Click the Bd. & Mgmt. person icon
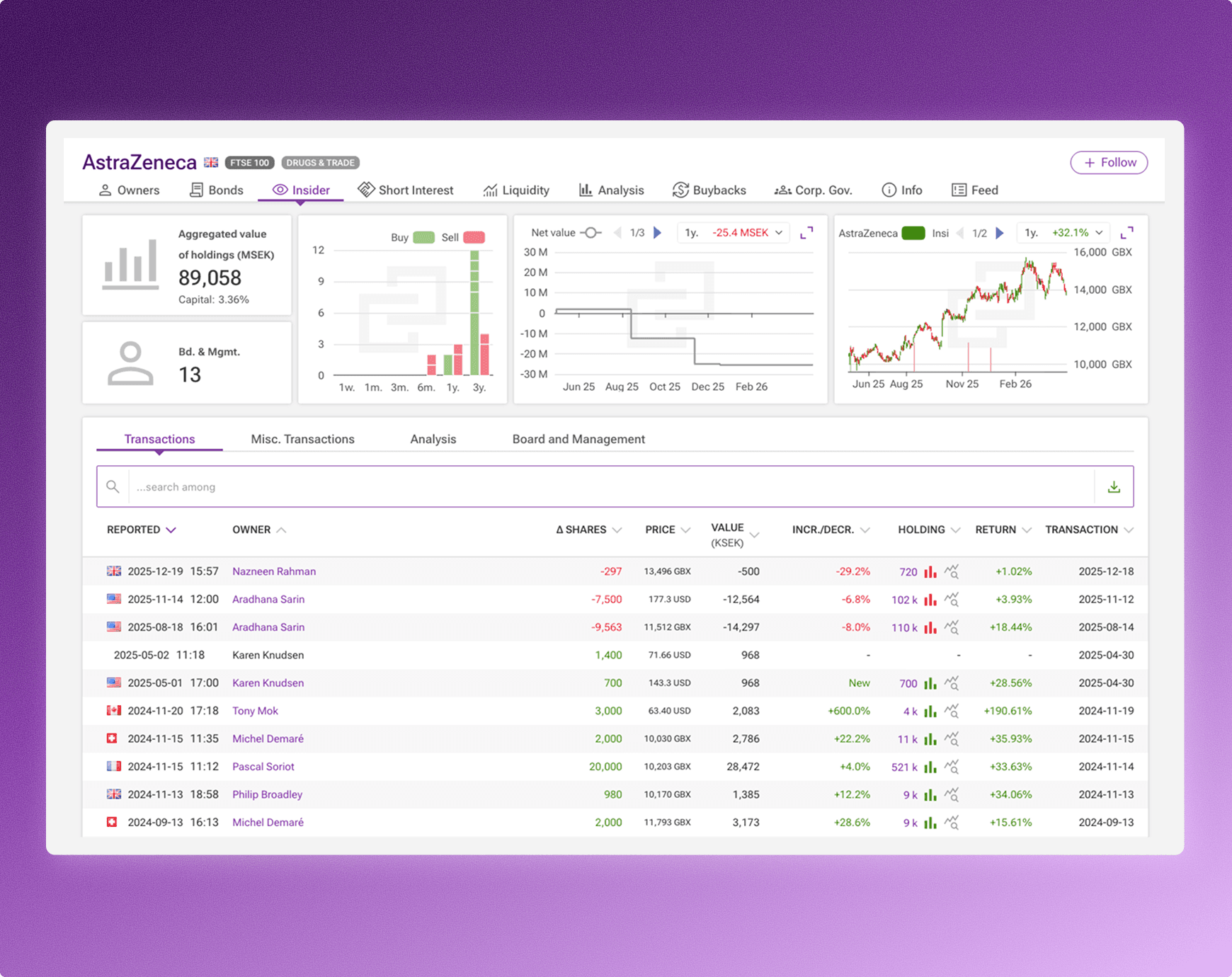The width and height of the screenshot is (1232, 977). (130, 363)
